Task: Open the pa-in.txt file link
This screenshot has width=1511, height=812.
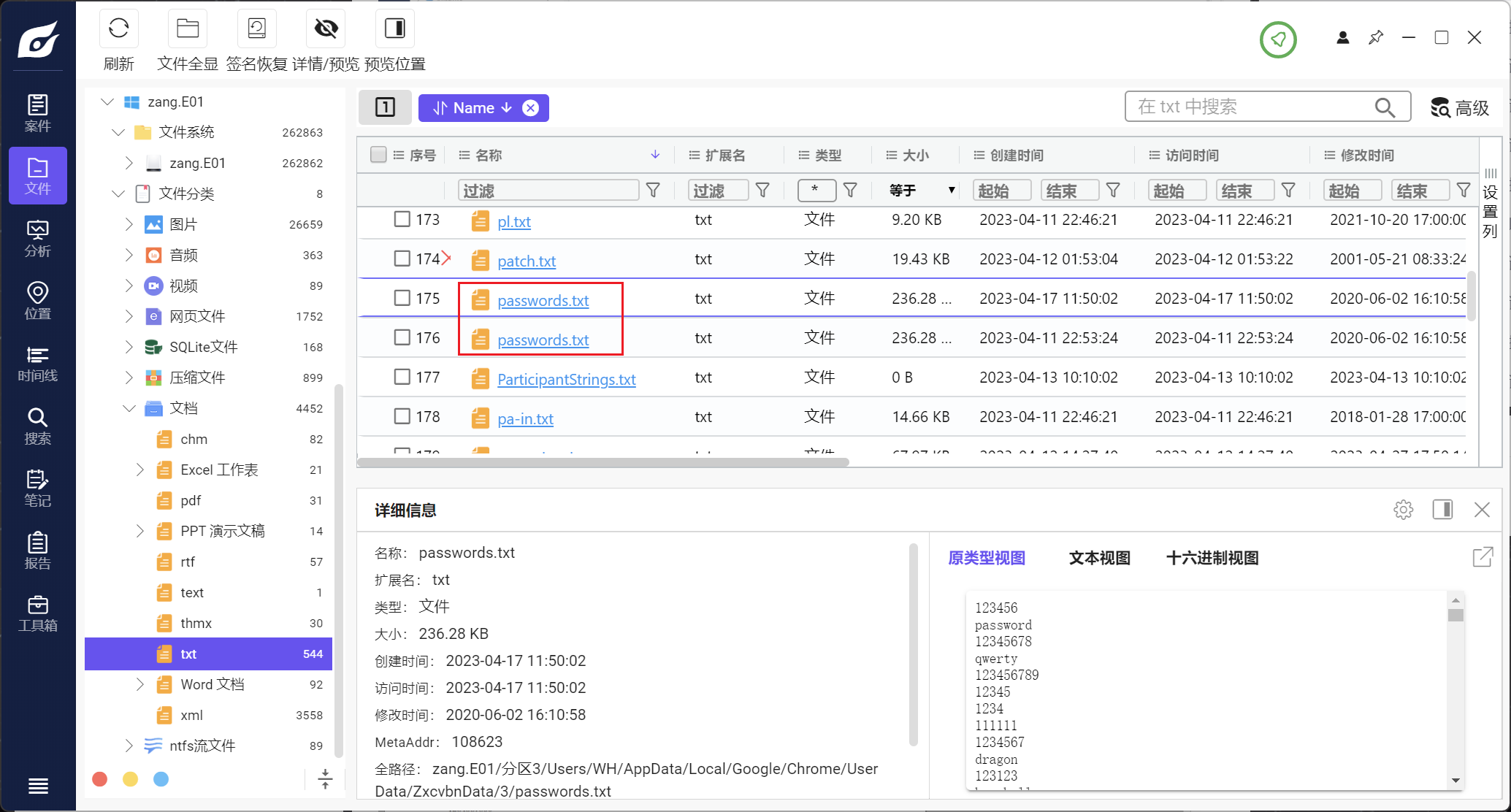Action: click(525, 418)
